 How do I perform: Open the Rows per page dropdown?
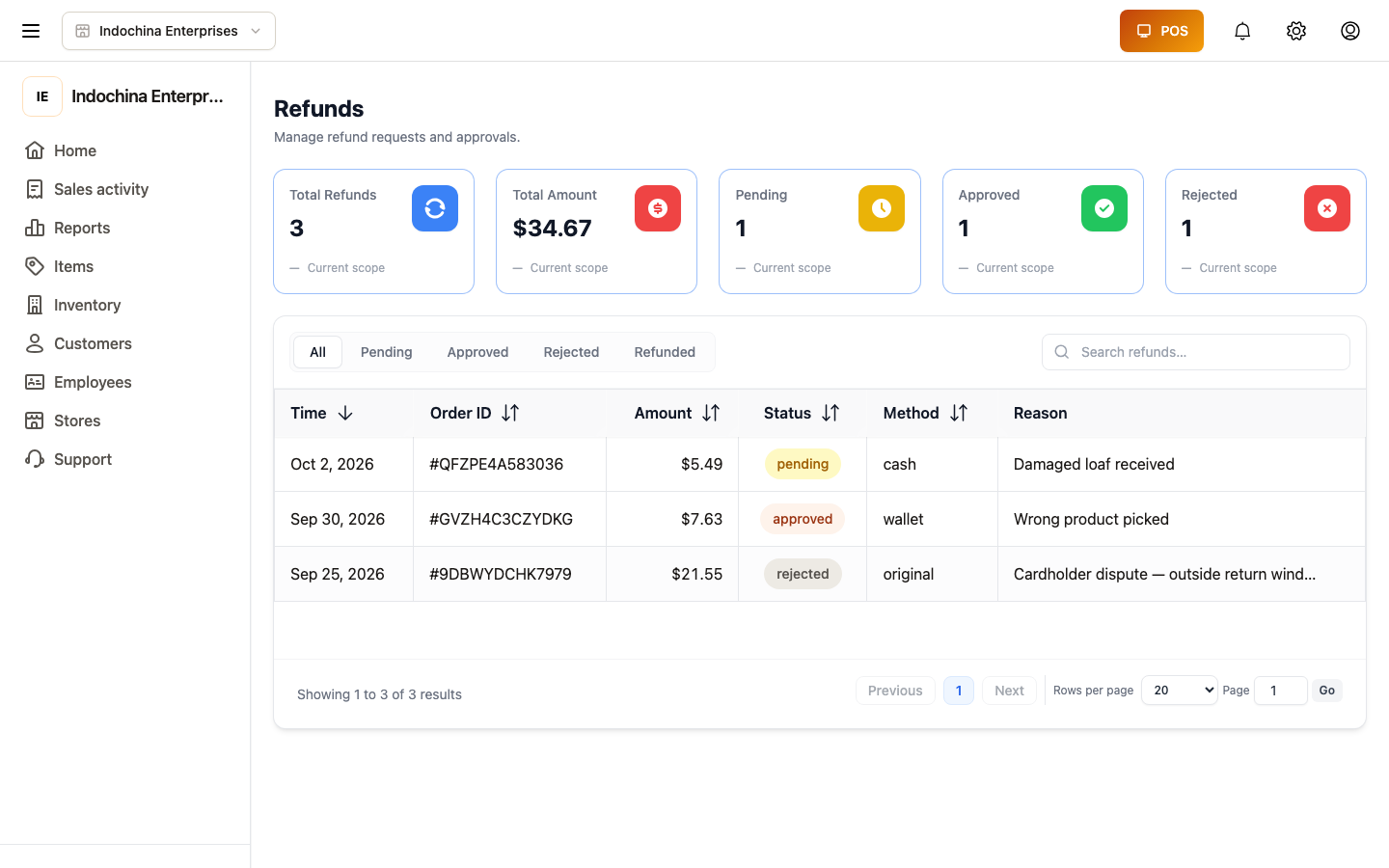point(1179,691)
